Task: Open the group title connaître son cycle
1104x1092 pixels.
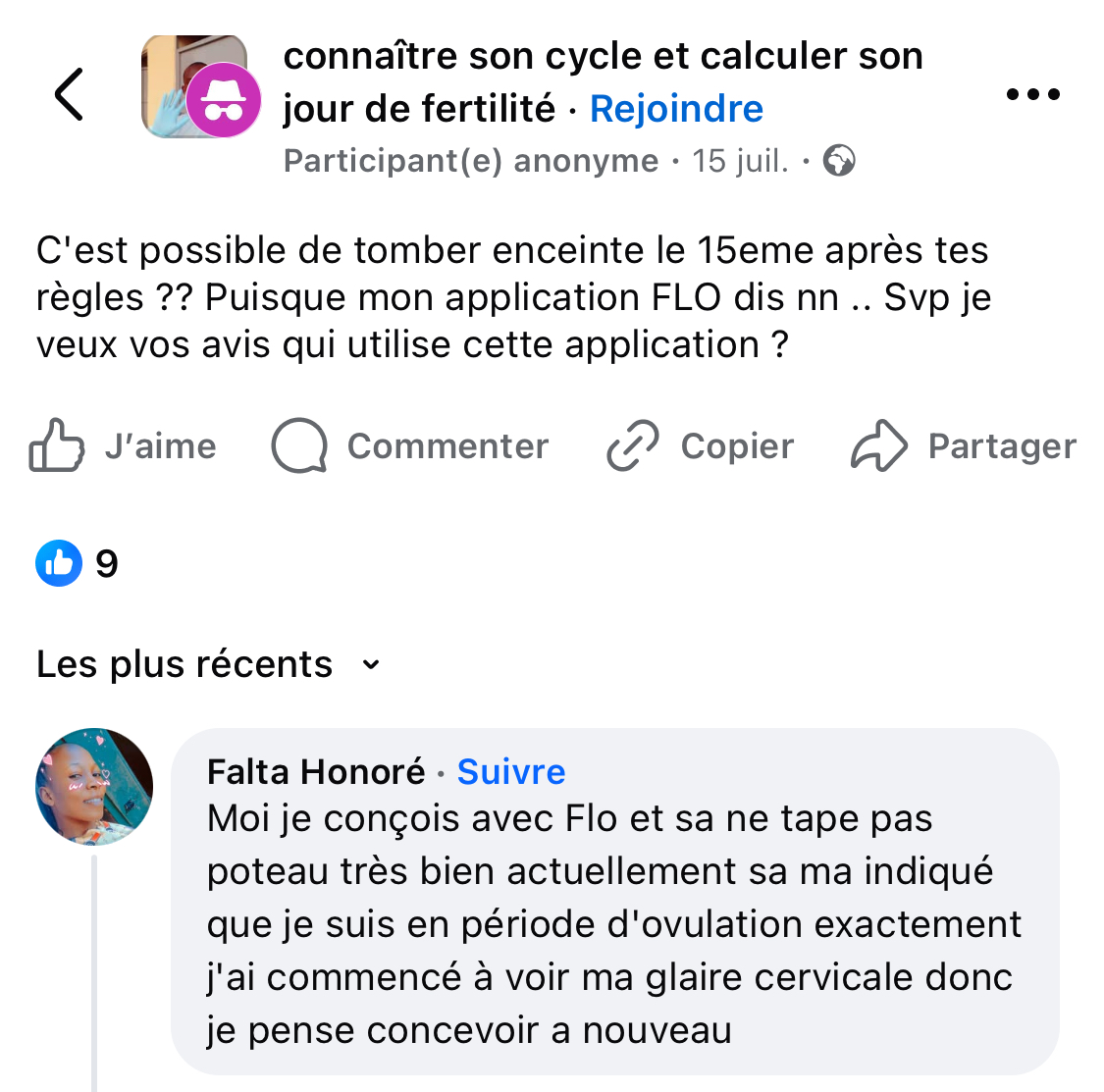Action: tap(603, 57)
